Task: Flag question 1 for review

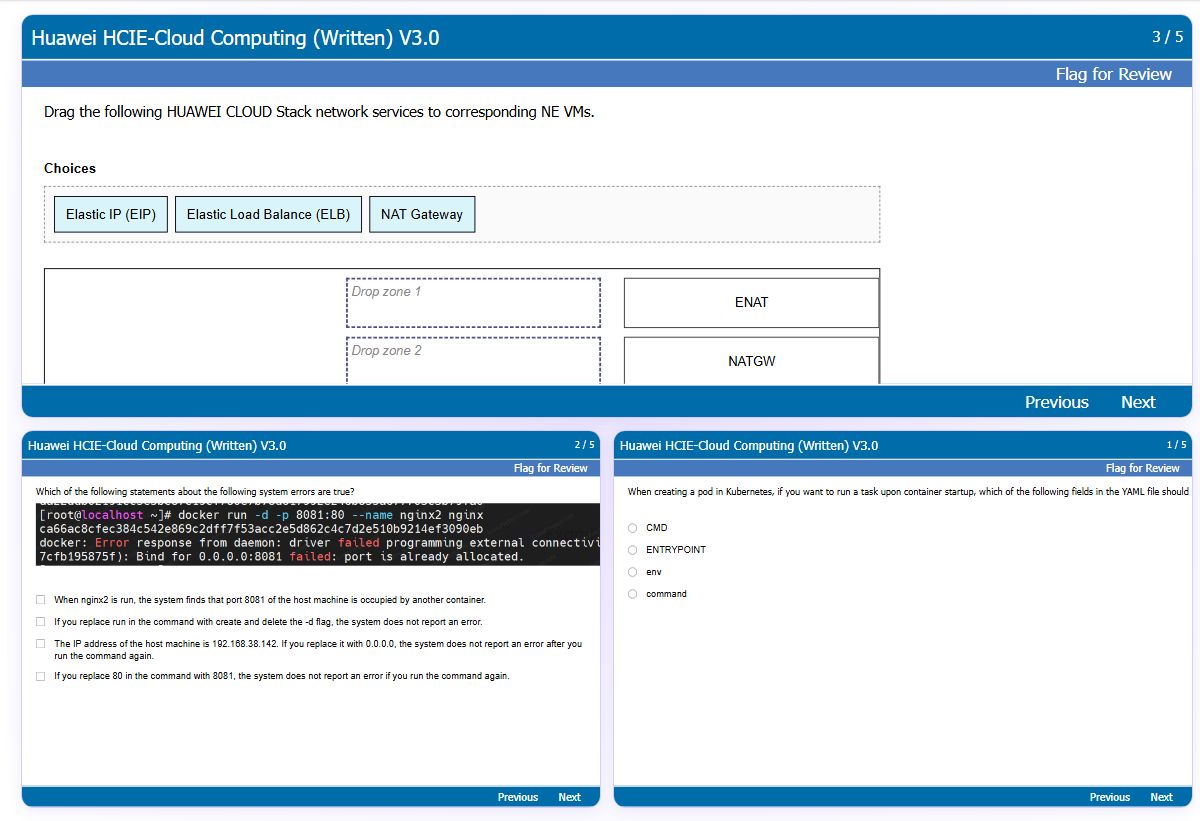Action: (x=1142, y=468)
